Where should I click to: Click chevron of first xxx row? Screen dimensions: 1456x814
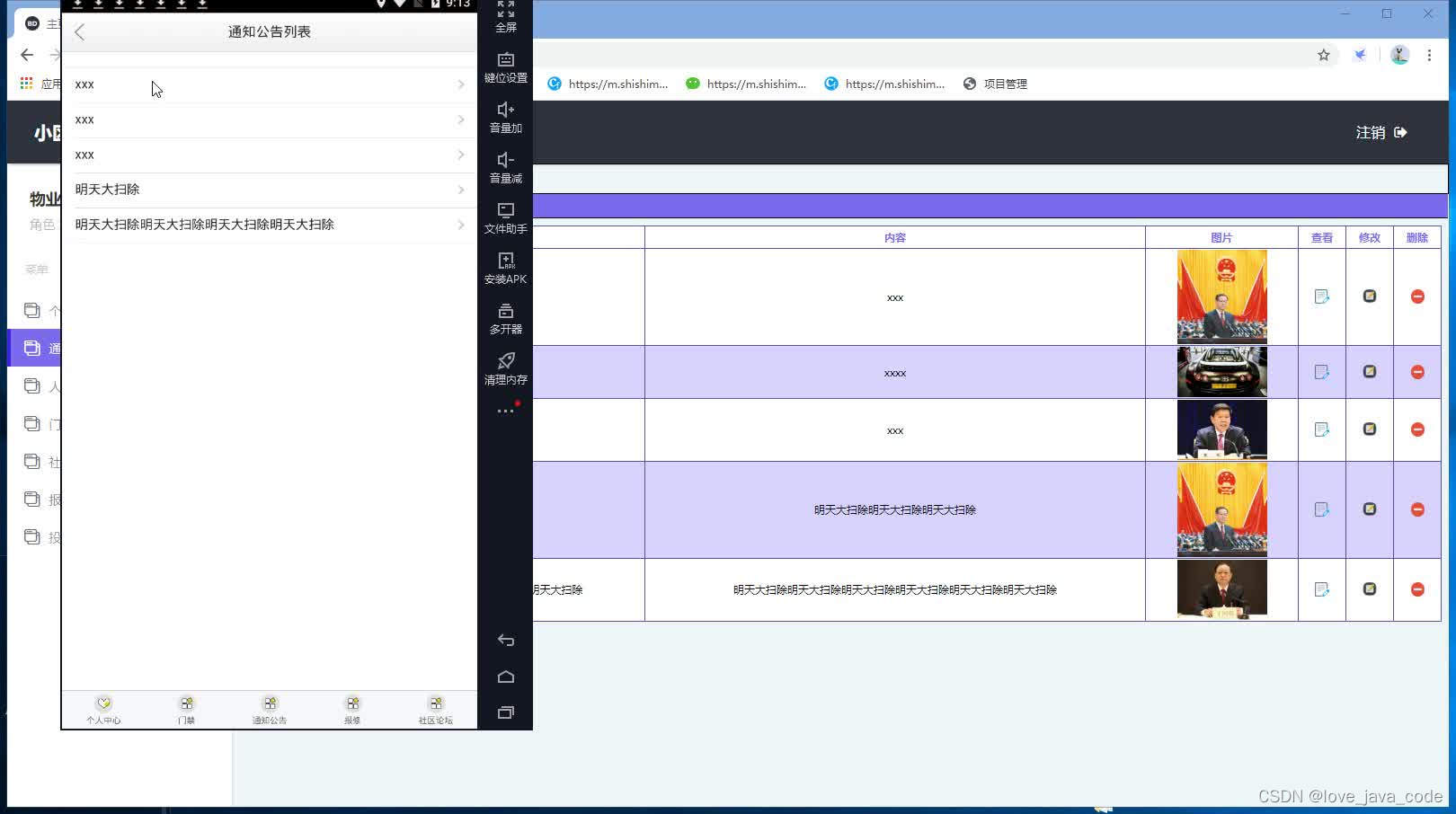(x=461, y=84)
